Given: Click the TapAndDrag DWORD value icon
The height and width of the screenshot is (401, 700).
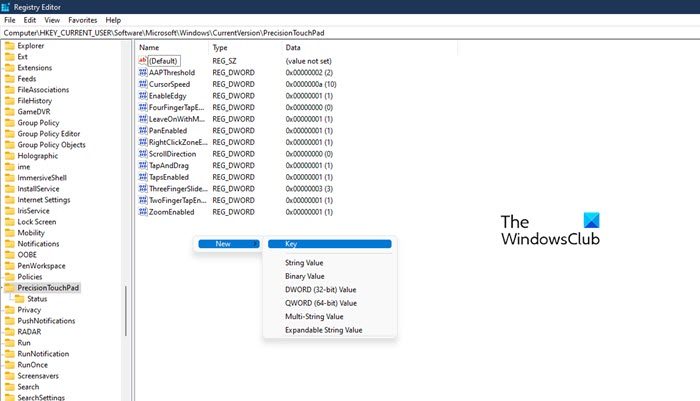Looking at the screenshot, I should click(x=143, y=165).
